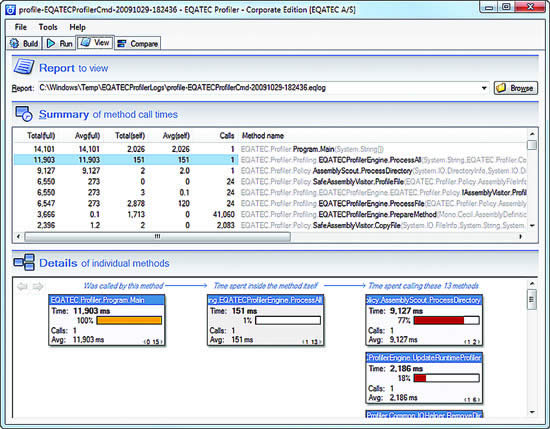Viewport: 550px width, 429px height.
Task: Click the 2,878 Total(self) cell
Action: (x=136, y=203)
